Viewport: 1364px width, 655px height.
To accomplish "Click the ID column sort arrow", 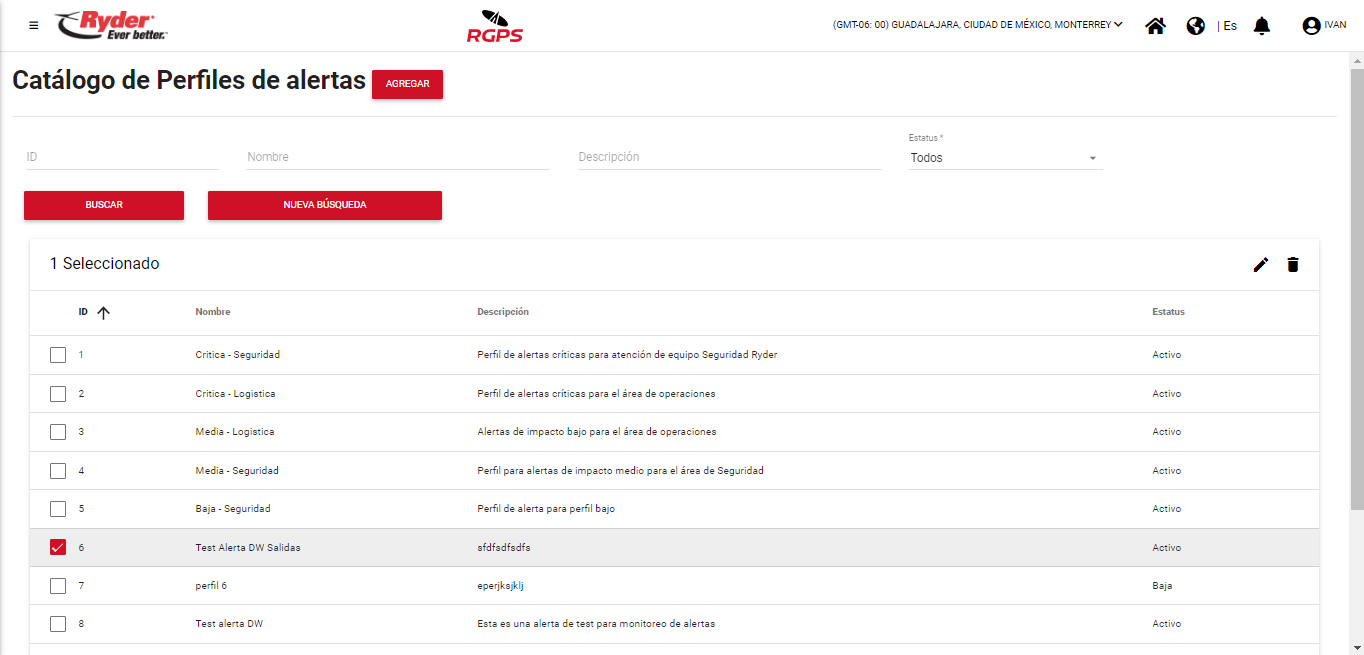I will 103,312.
